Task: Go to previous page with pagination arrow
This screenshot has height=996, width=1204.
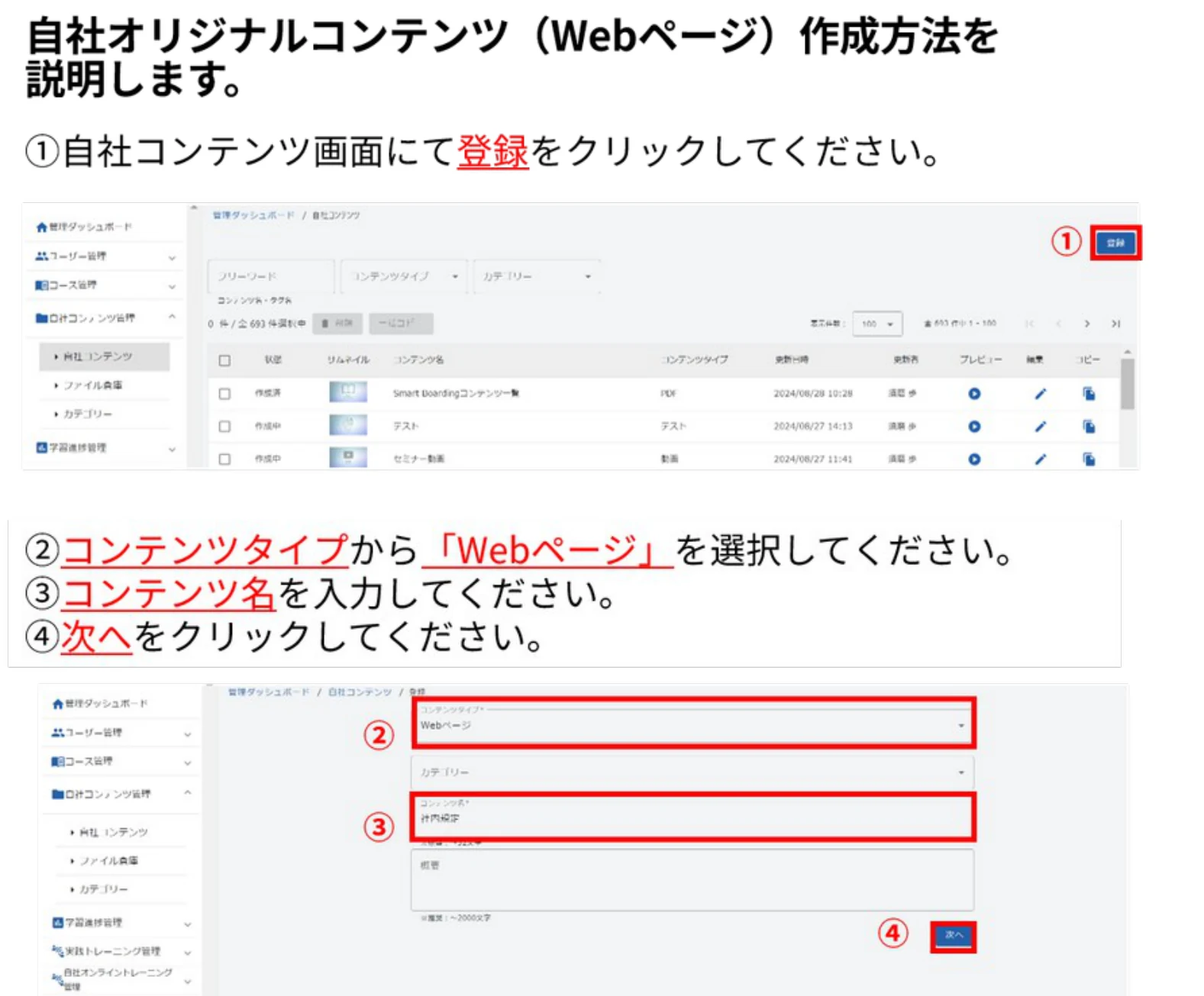Action: click(x=1058, y=324)
